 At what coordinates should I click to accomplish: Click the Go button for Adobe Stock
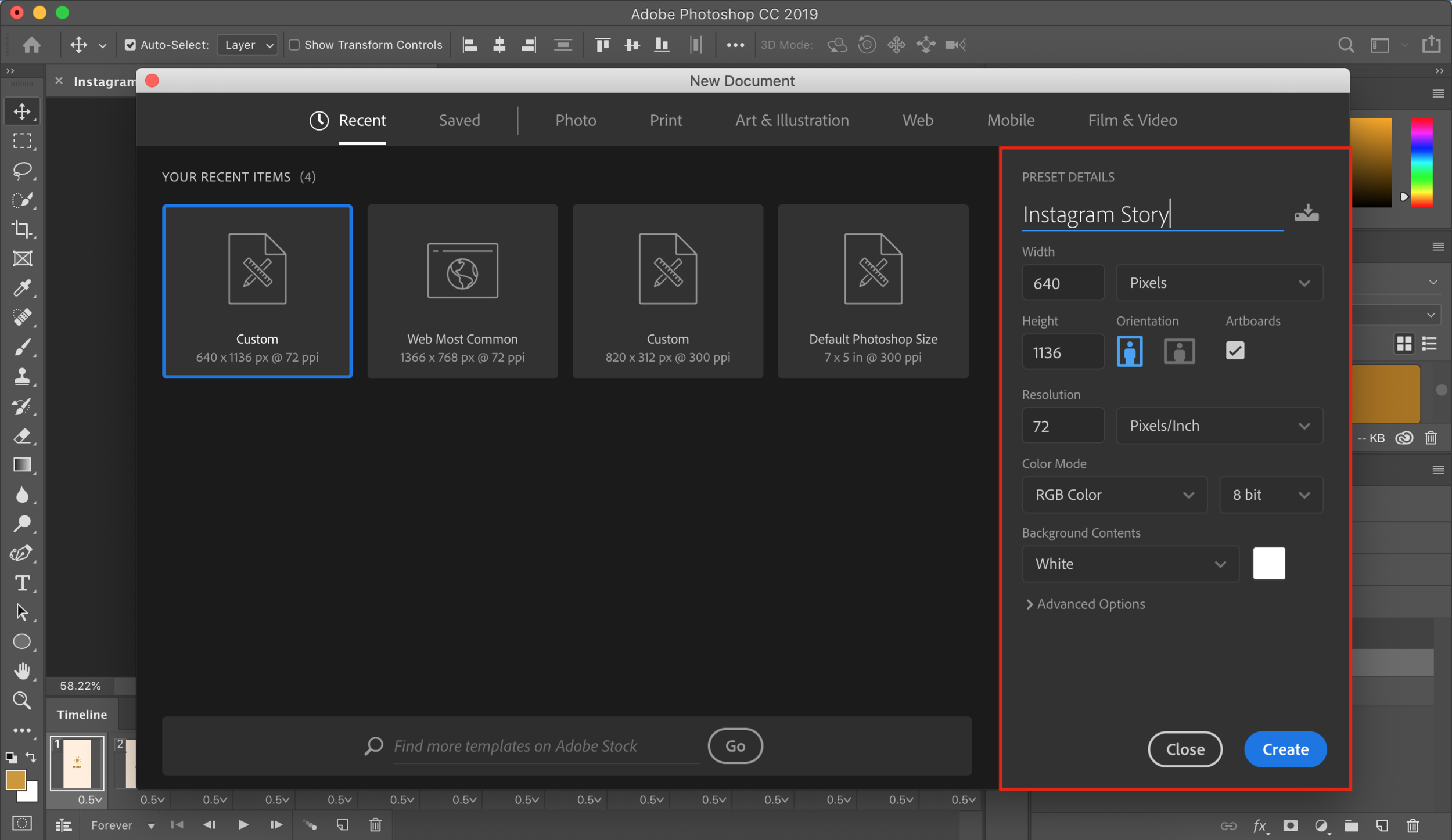click(735, 746)
